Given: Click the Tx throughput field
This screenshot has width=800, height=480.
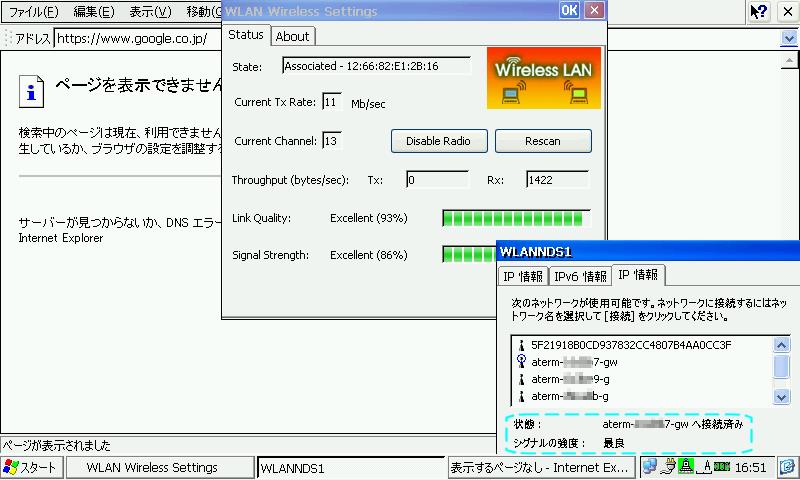Looking at the screenshot, I should pos(438,180).
